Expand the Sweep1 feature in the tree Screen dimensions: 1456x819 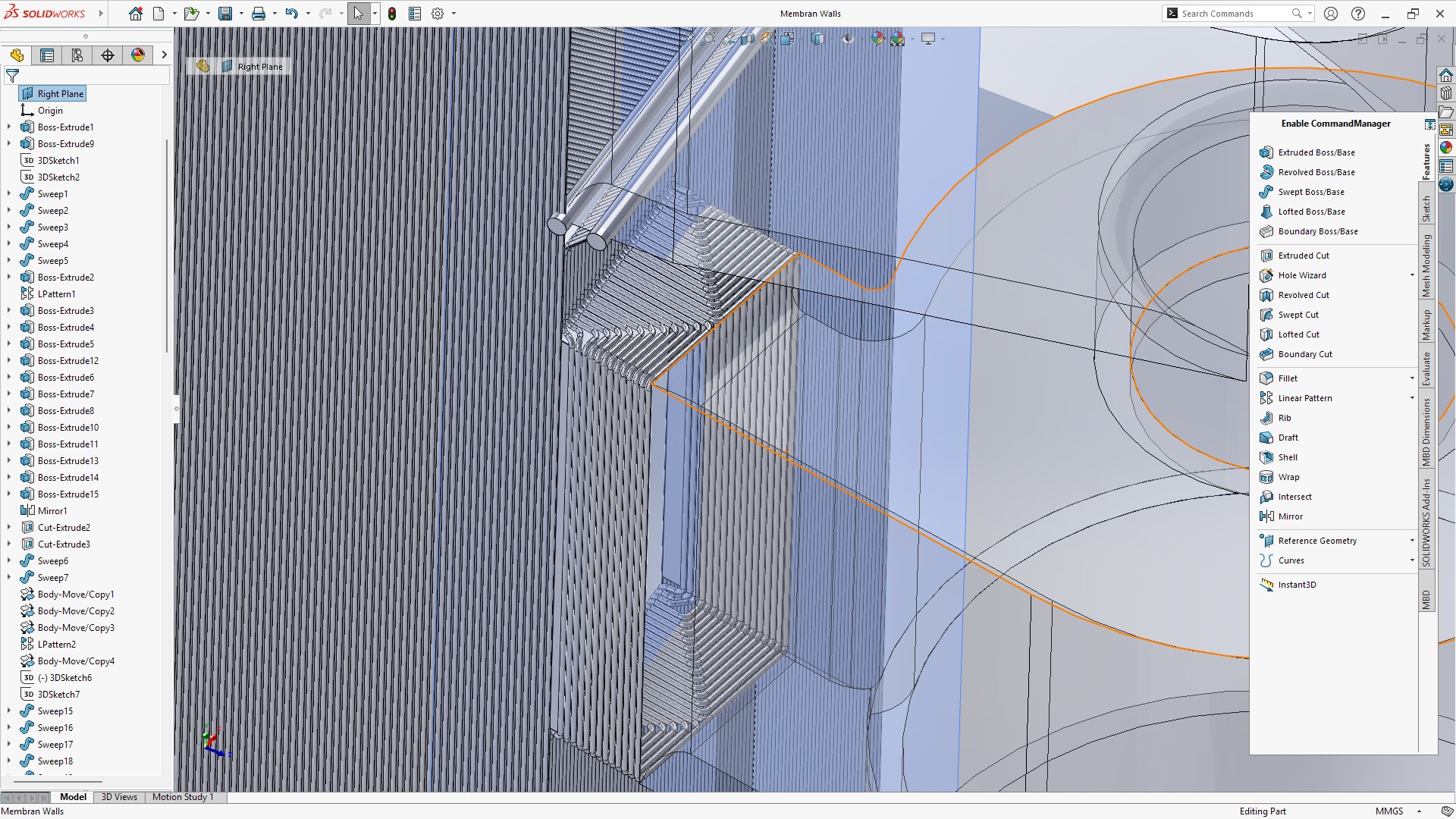coord(8,193)
